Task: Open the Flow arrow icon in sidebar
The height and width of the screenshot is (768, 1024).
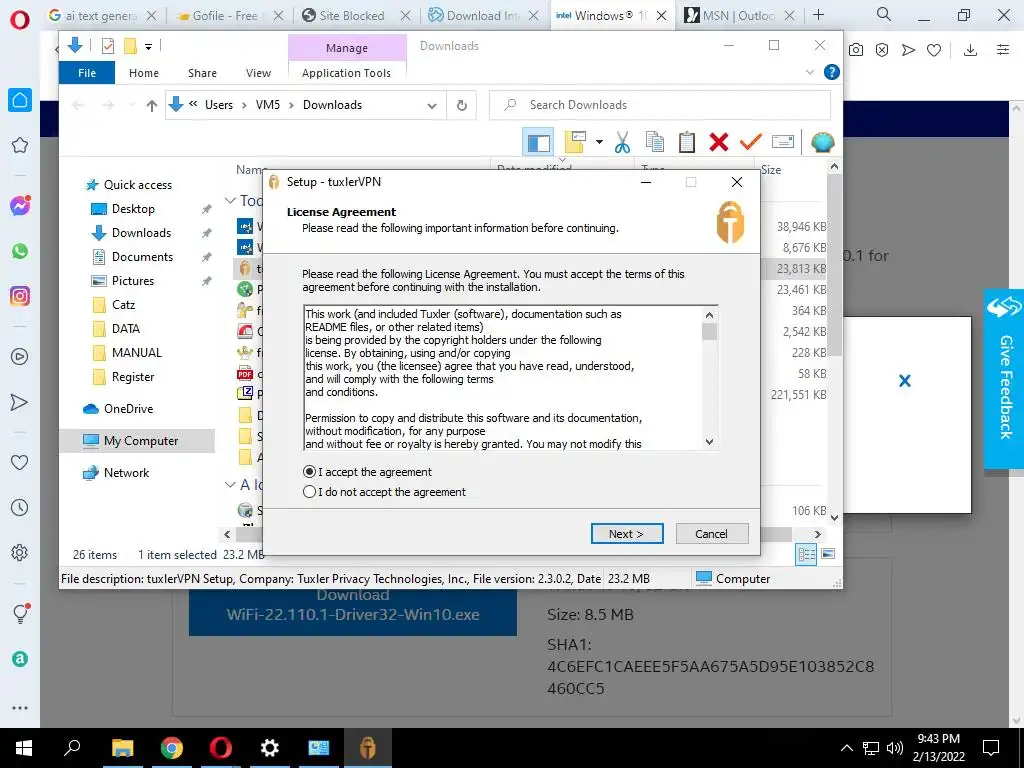Action: pos(20,402)
